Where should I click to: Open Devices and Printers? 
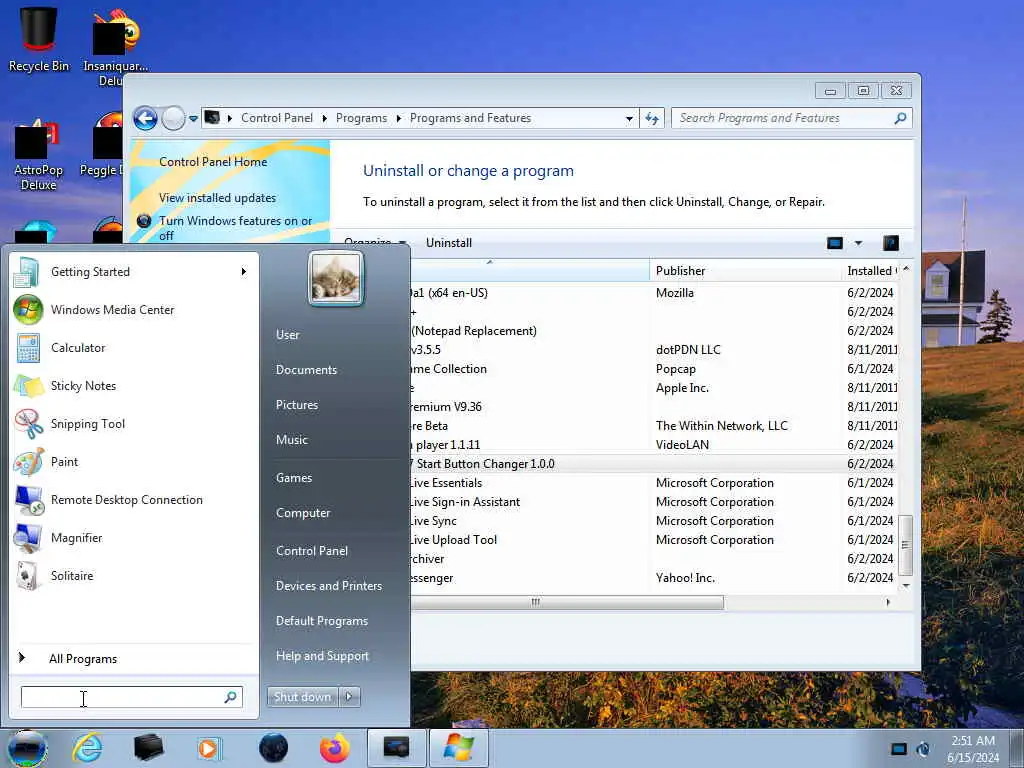(x=328, y=586)
